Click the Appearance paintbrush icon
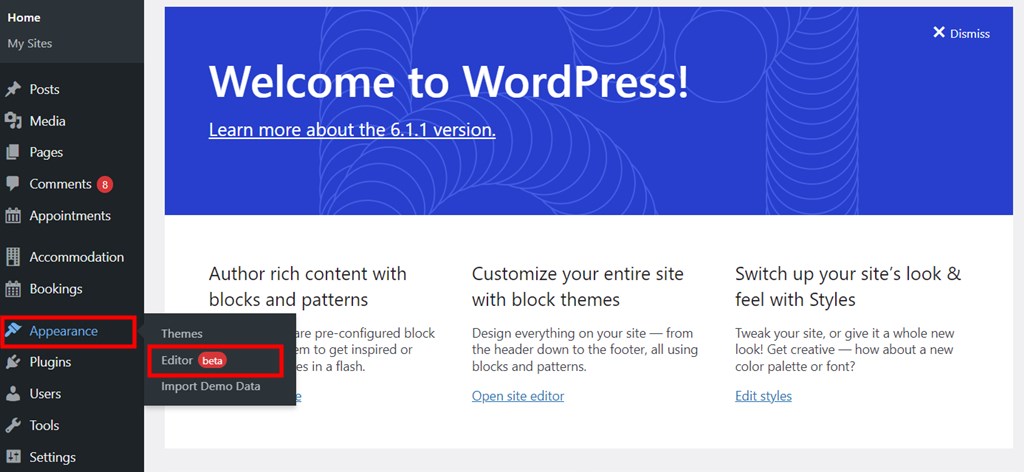Viewport: 1024px width, 472px height. coord(13,331)
